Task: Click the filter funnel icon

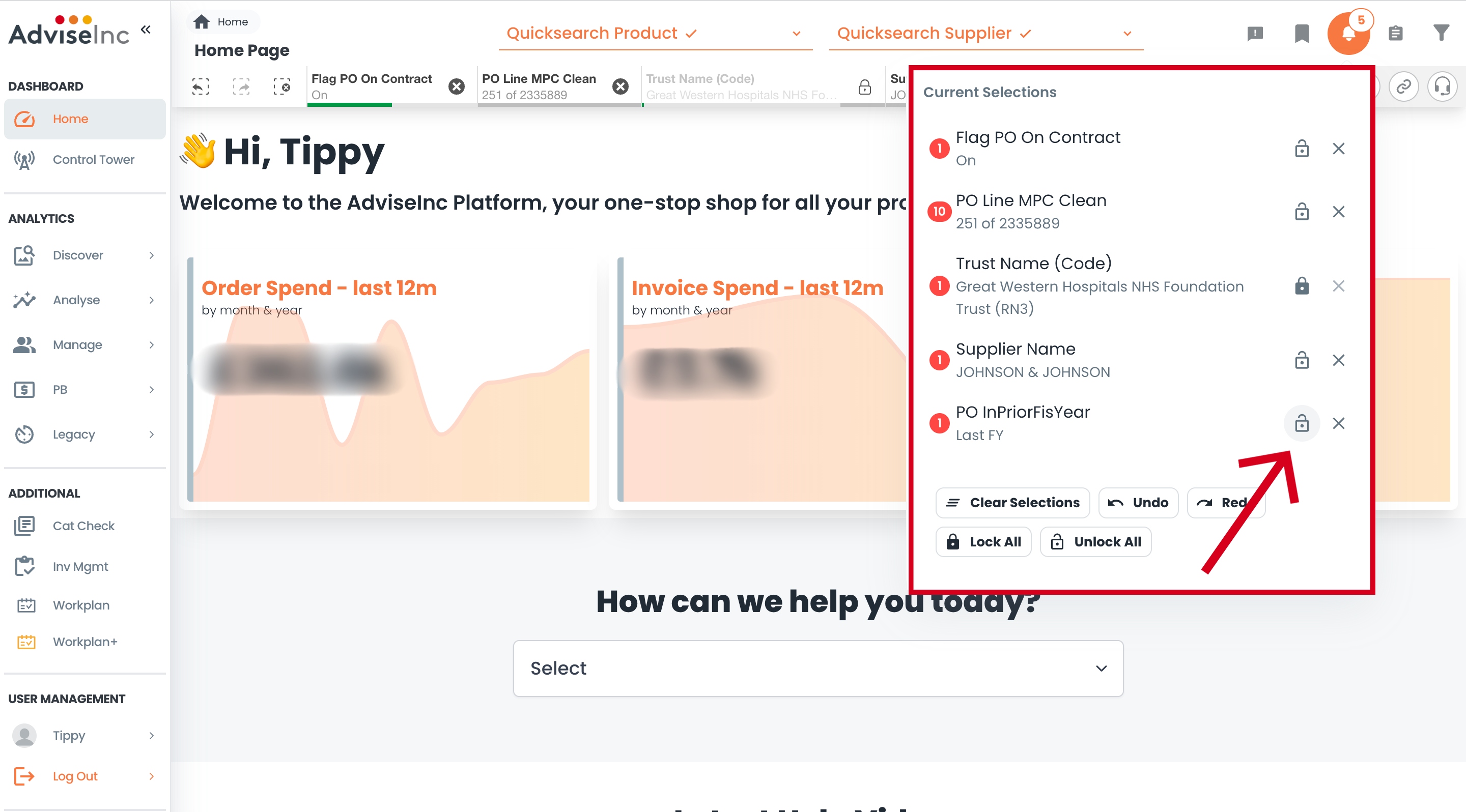Action: tap(1441, 34)
